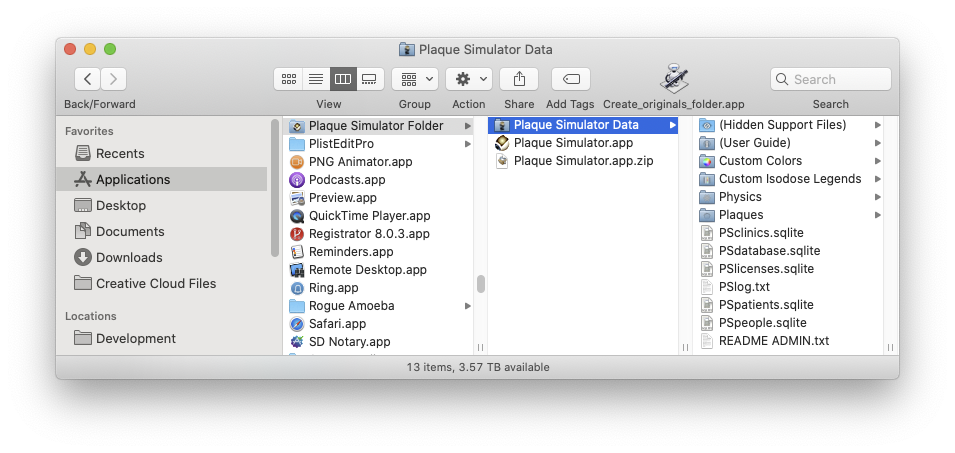Image resolution: width=955 pixels, height=453 pixels.
Task: Expand Plaque Simulator Folder arrow
Action: pos(468,126)
